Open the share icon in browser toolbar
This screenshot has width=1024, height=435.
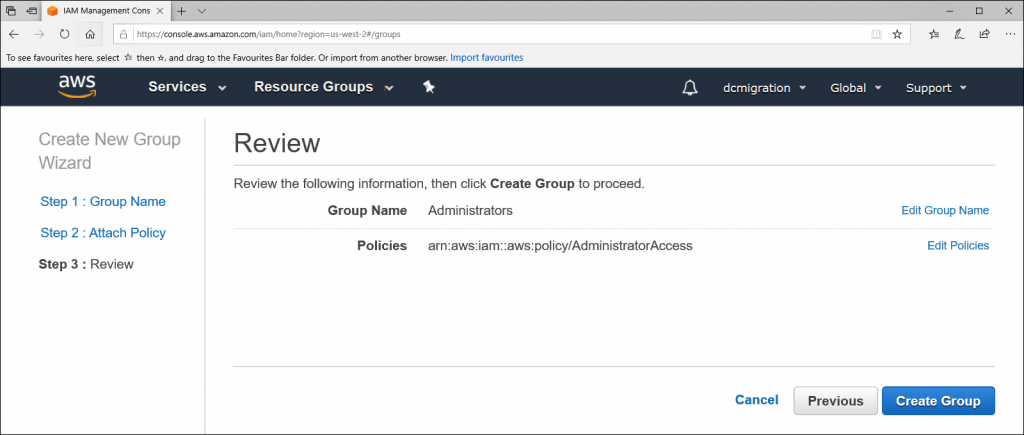tap(984, 33)
